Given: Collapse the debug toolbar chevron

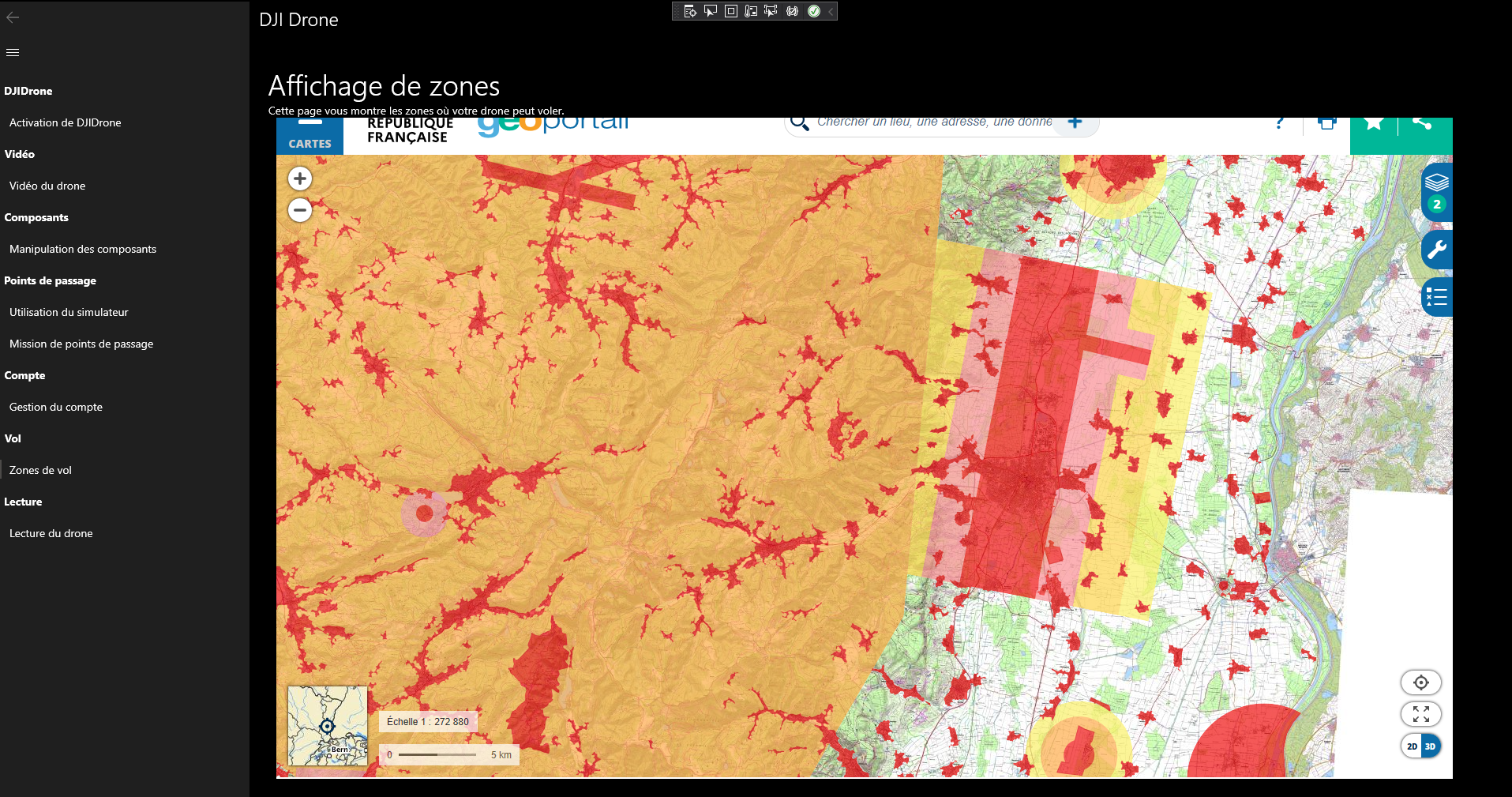Looking at the screenshot, I should (x=831, y=11).
